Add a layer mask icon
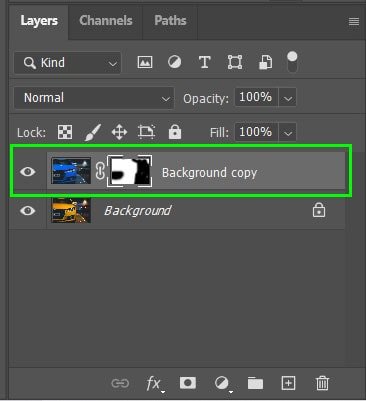Viewport: 366px width, 401px height. click(x=188, y=383)
